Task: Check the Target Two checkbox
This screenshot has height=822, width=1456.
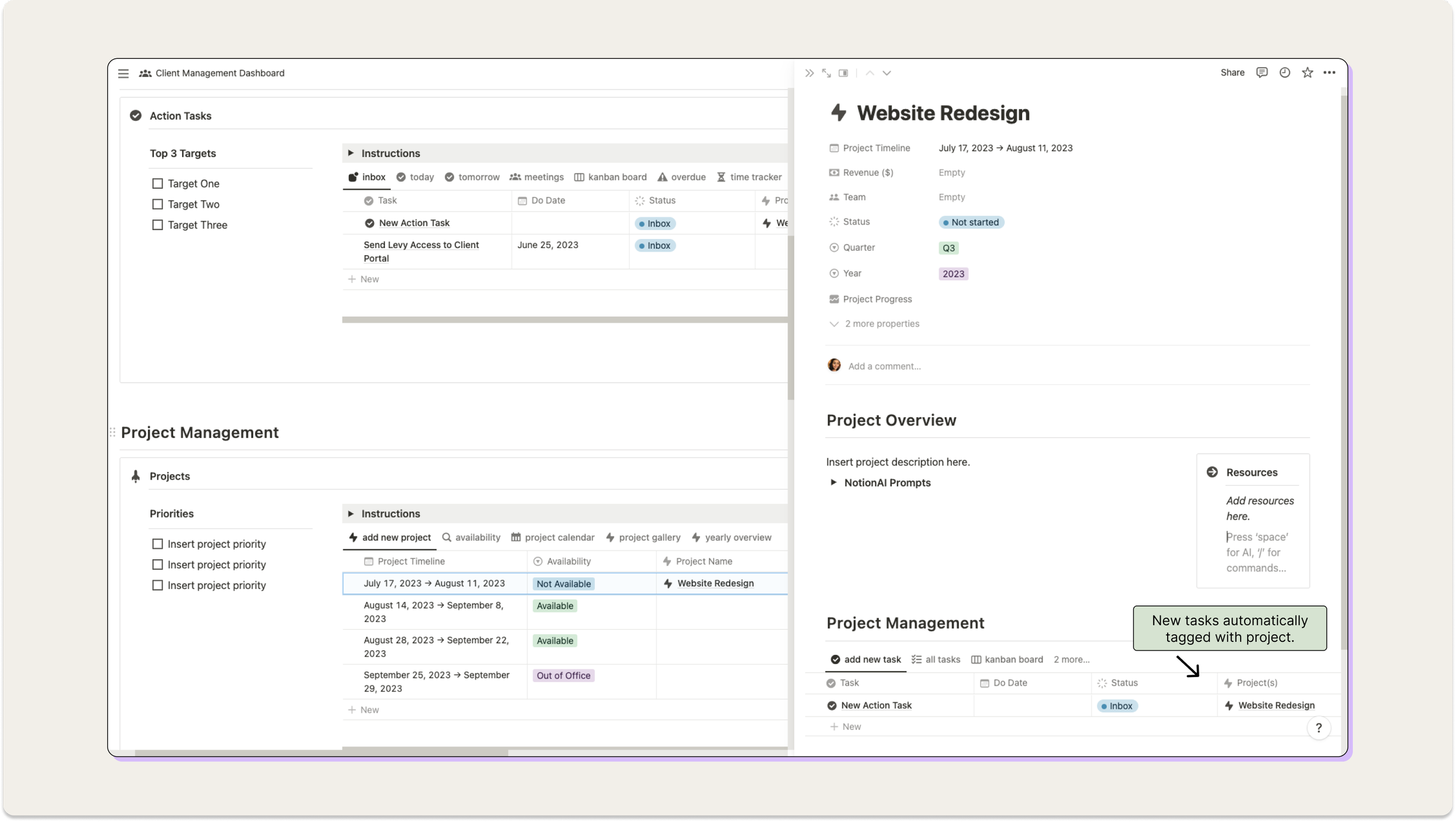Action: [x=157, y=204]
